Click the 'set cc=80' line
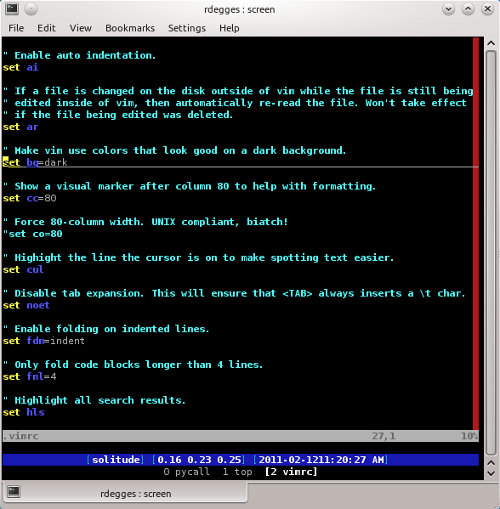 coord(30,198)
